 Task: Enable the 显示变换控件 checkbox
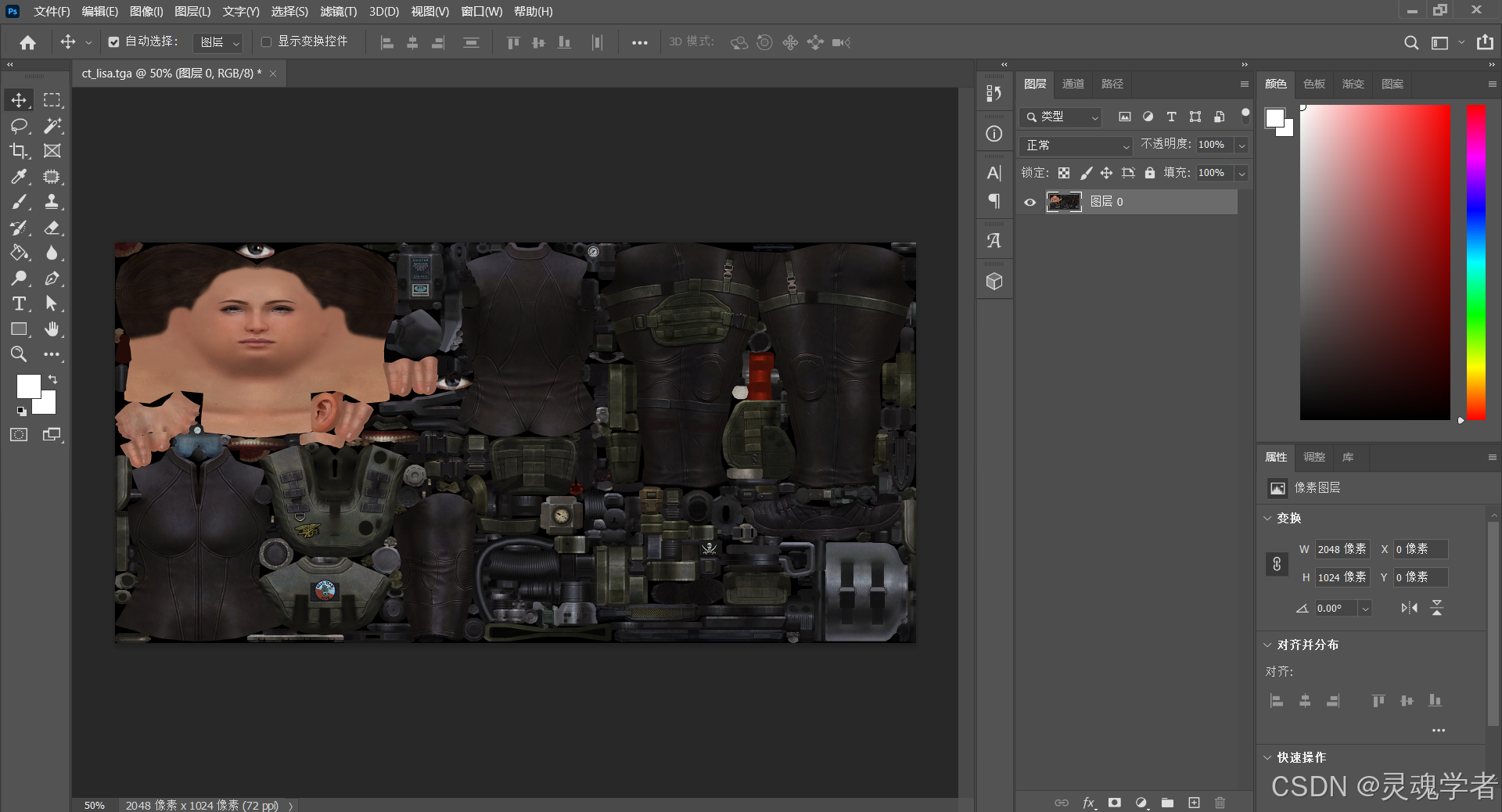pyautogui.click(x=266, y=42)
